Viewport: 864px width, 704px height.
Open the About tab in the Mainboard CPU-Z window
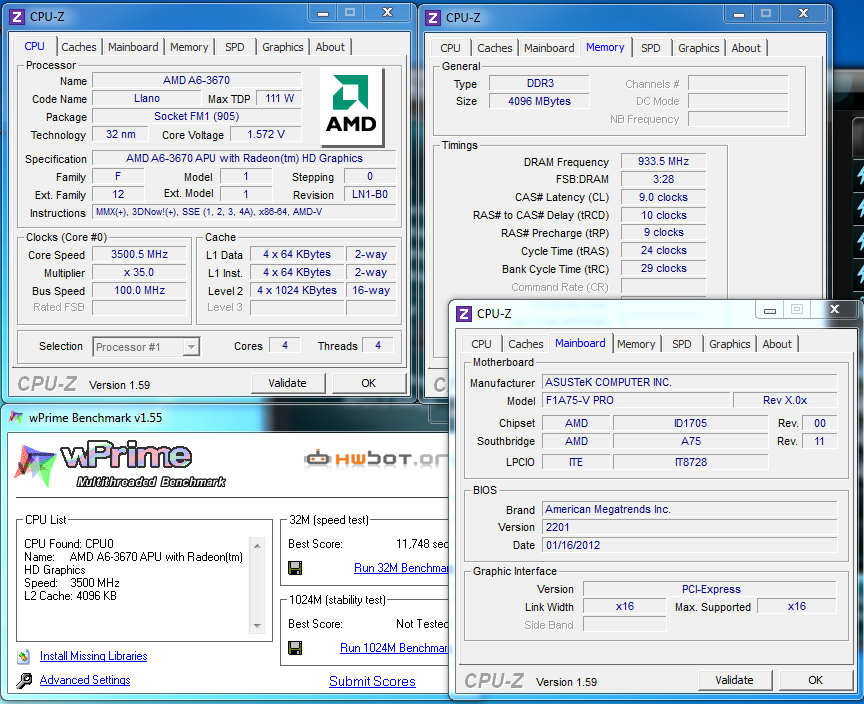tap(777, 344)
